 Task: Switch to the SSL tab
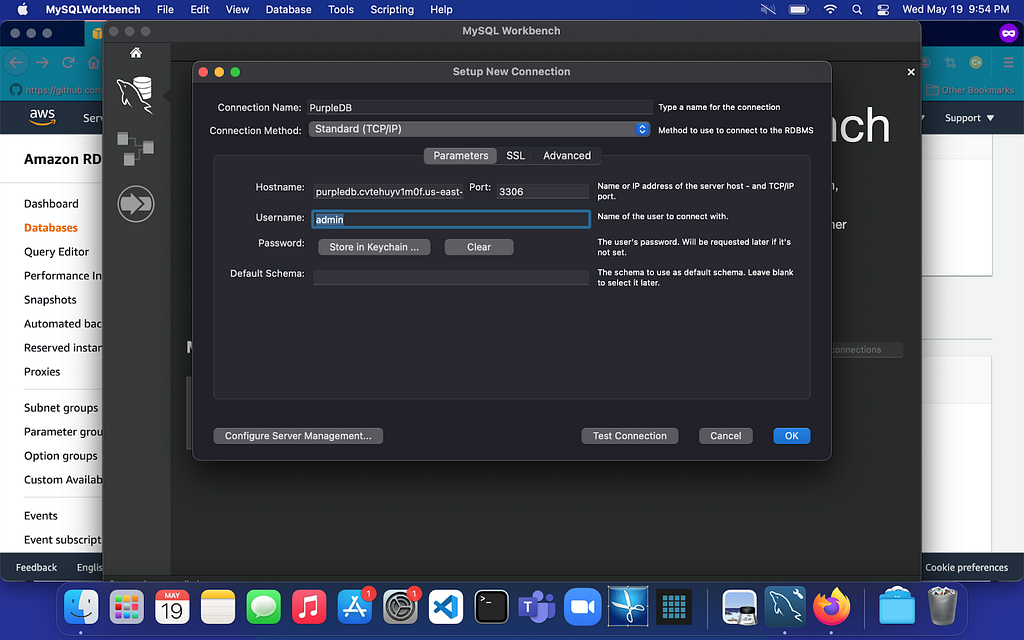pos(515,155)
